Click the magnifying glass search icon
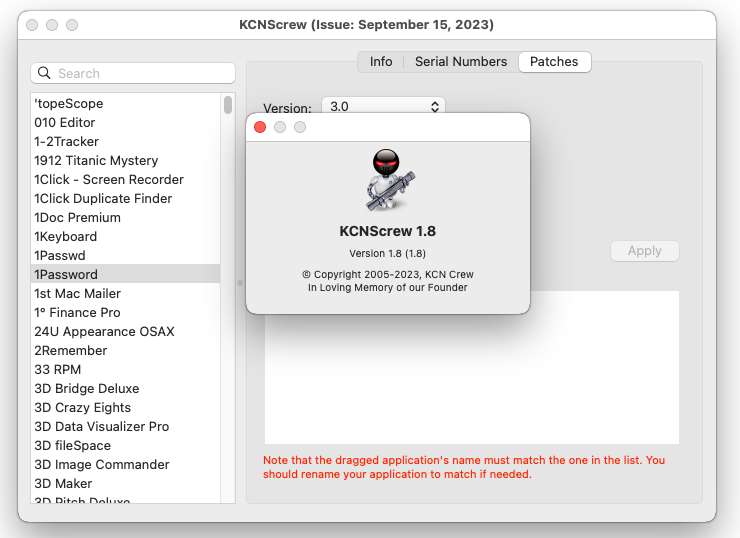This screenshot has height=538, width=740. tap(44, 73)
